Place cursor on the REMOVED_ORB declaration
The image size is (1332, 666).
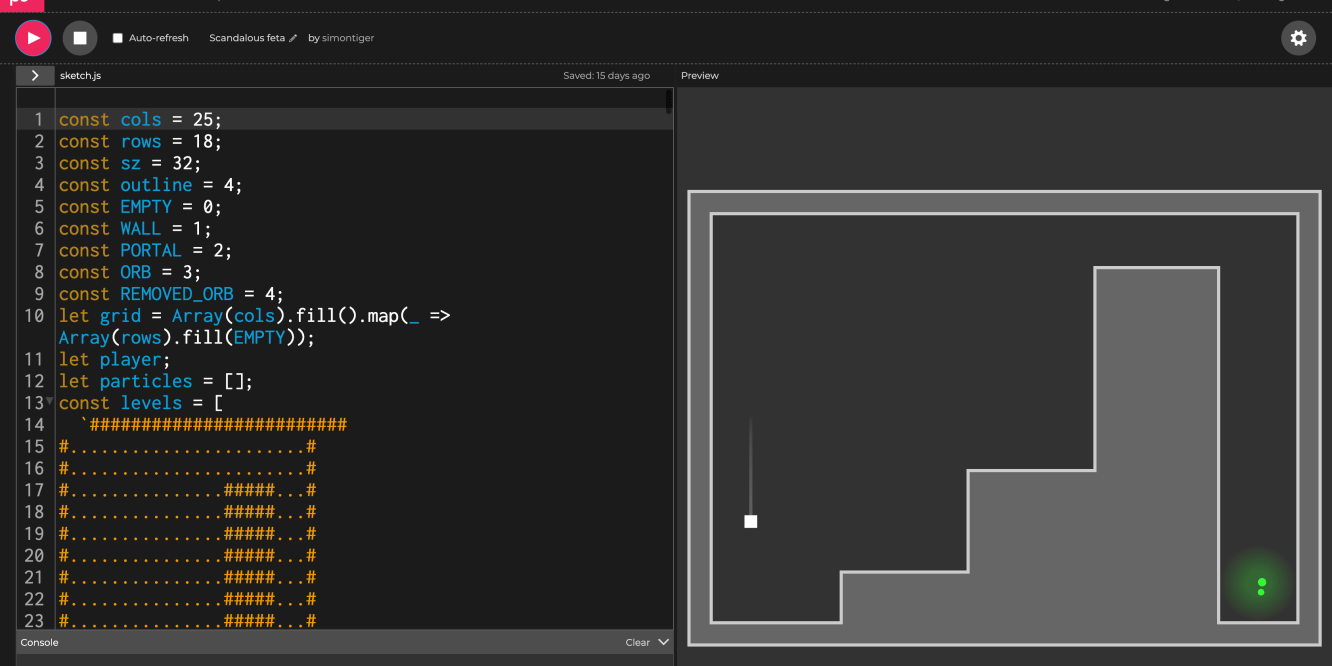point(176,294)
